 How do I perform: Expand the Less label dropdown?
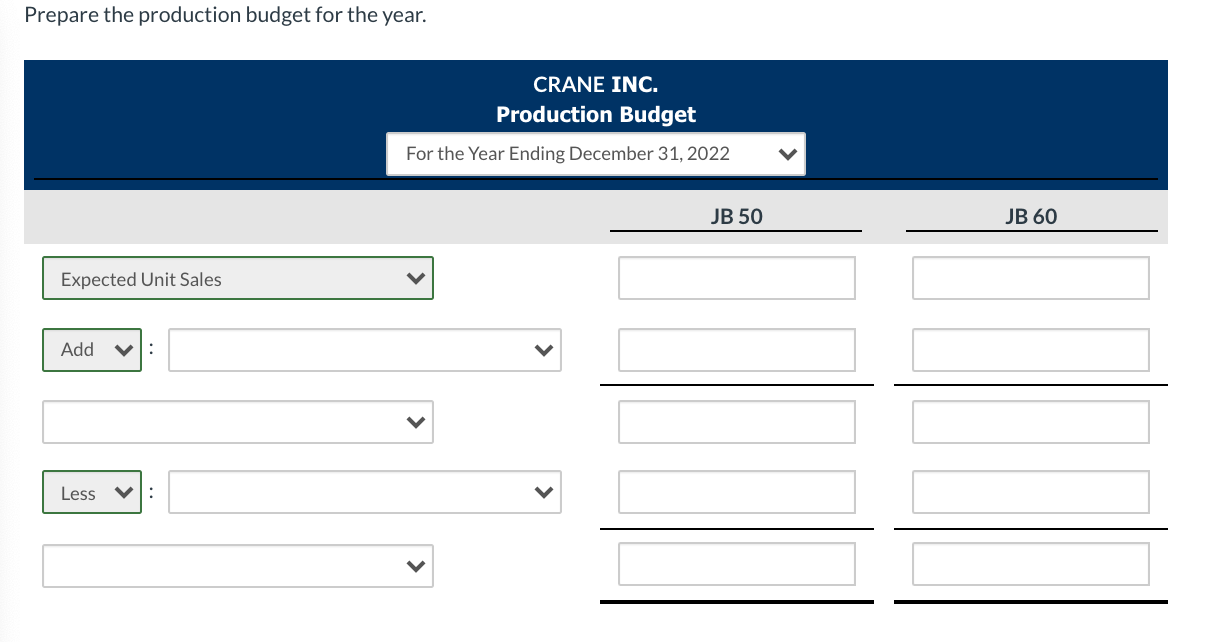(x=91, y=492)
